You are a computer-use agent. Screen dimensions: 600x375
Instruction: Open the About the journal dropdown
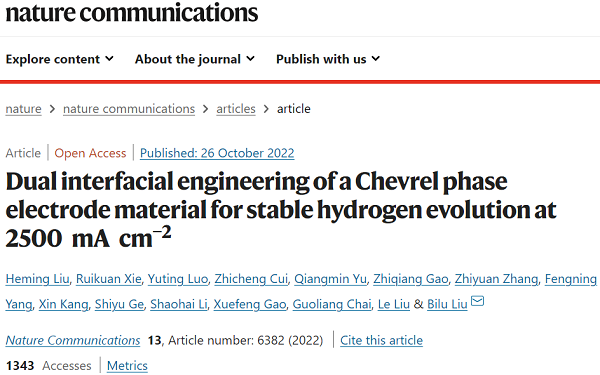pyautogui.click(x=195, y=59)
